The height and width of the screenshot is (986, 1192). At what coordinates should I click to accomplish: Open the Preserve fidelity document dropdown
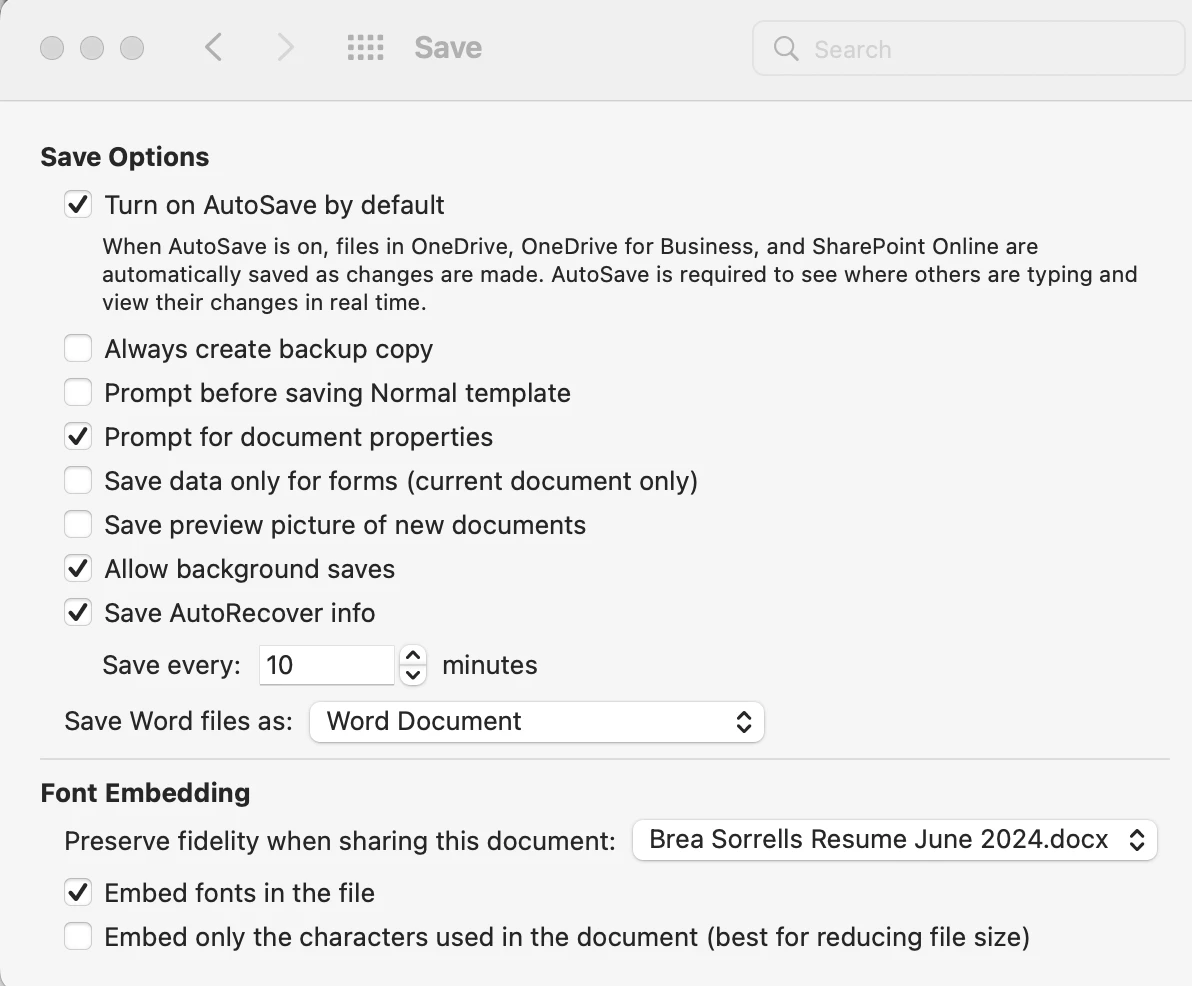click(x=895, y=840)
